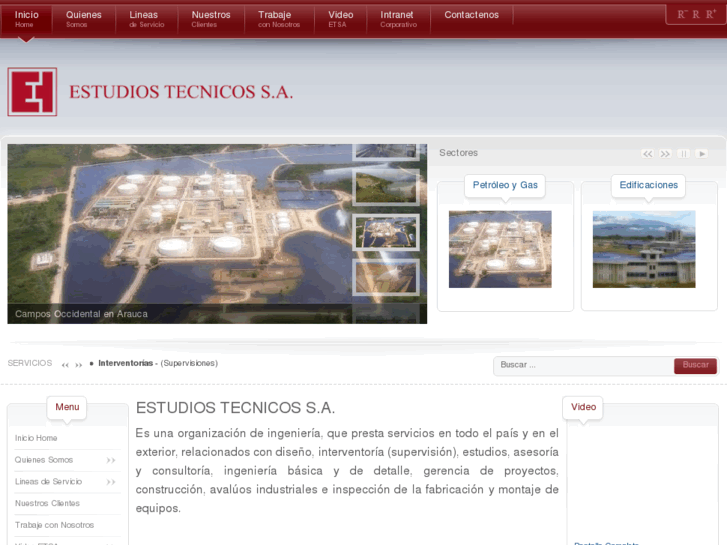Open Lineas de Servicio in side menu
The height and width of the screenshot is (545, 727).
[x=48, y=482]
